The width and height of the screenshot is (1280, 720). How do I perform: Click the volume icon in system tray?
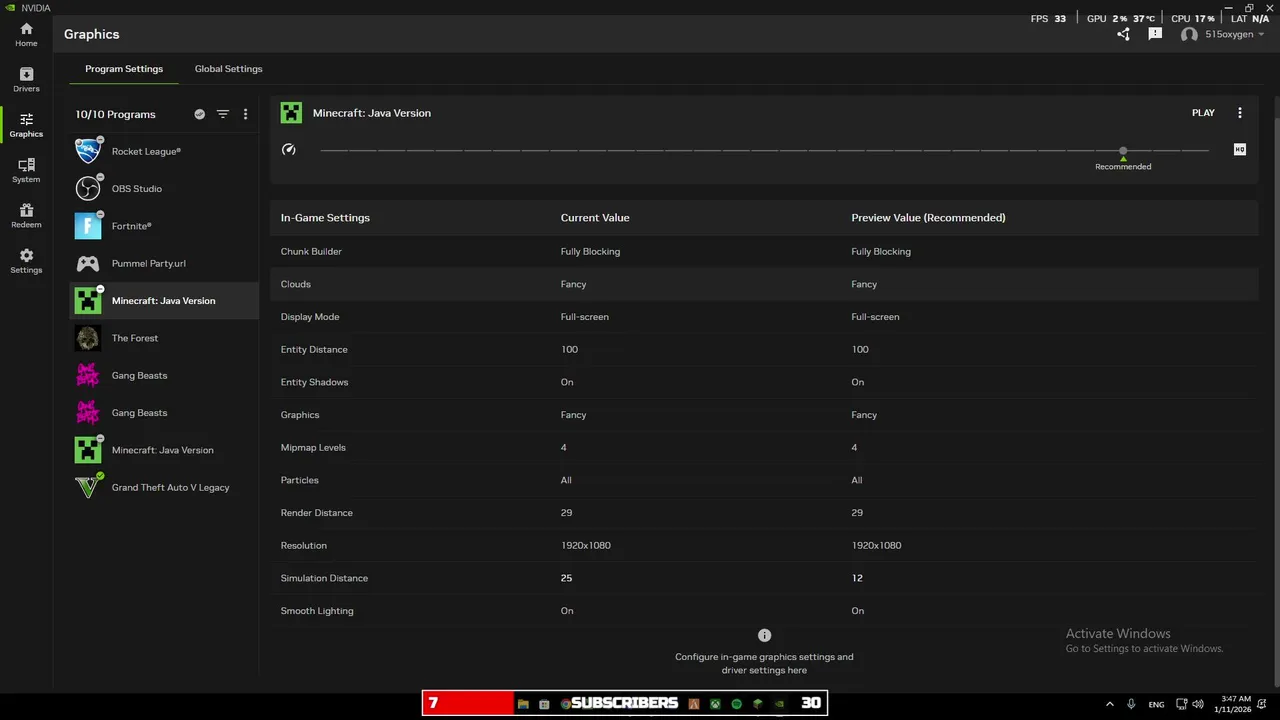pos(1199,704)
